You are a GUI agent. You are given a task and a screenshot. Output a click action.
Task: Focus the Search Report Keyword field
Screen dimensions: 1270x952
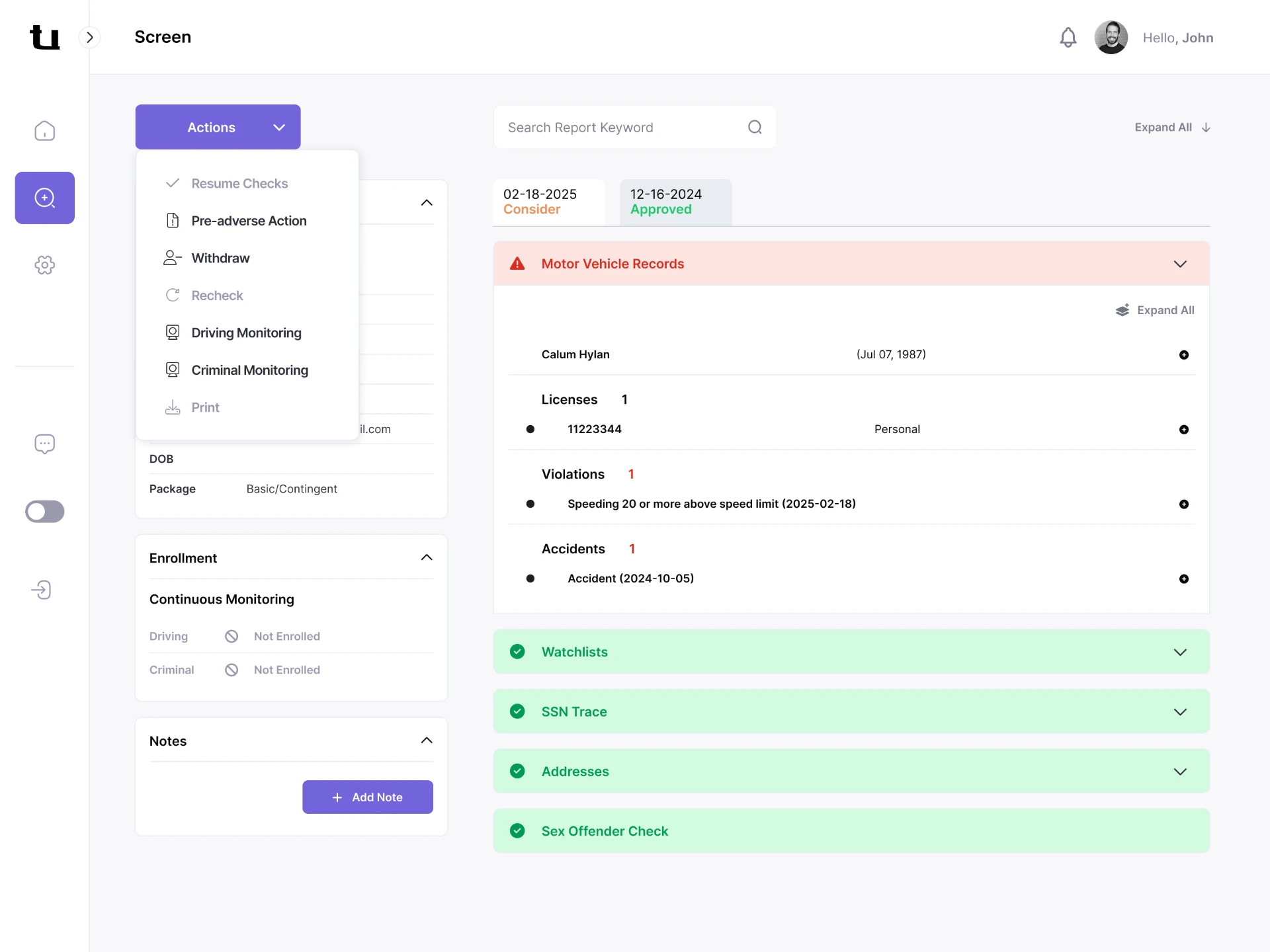pos(635,127)
